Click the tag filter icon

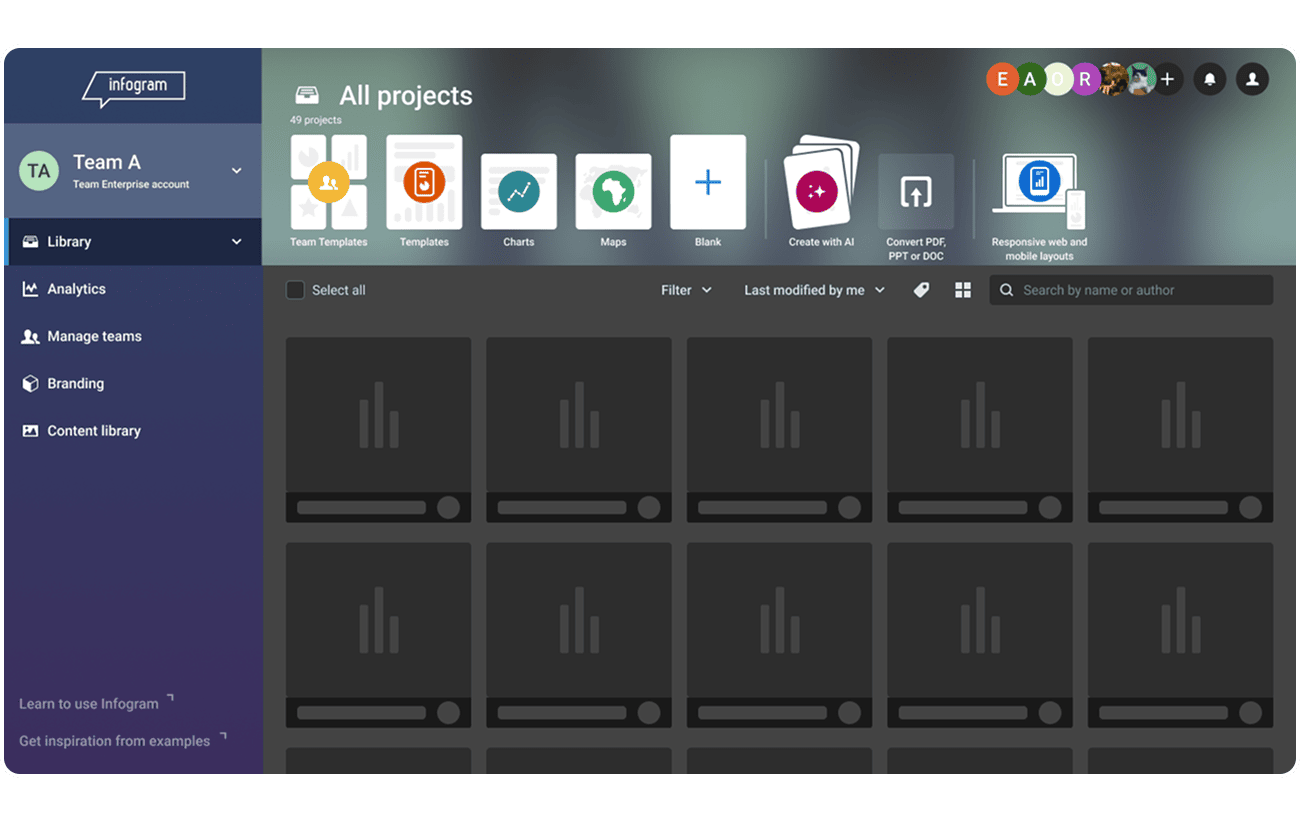(921, 290)
